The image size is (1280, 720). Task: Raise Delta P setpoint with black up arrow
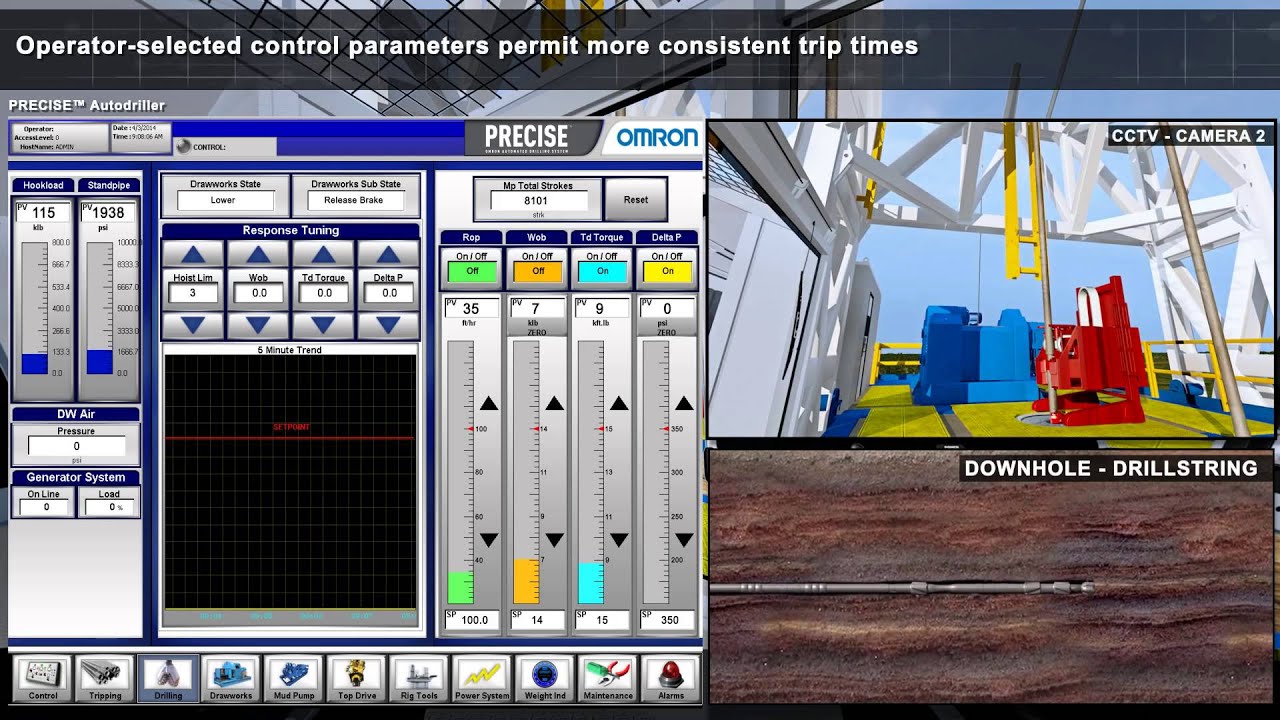click(684, 403)
